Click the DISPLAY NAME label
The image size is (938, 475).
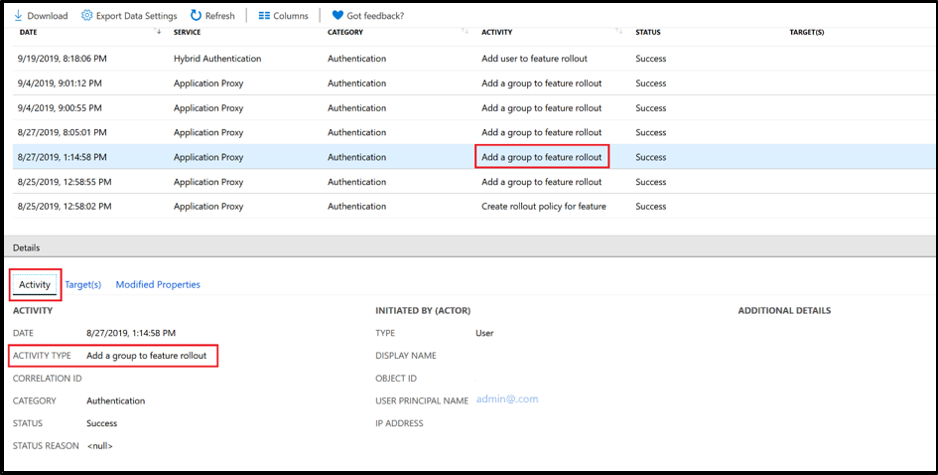click(x=406, y=355)
